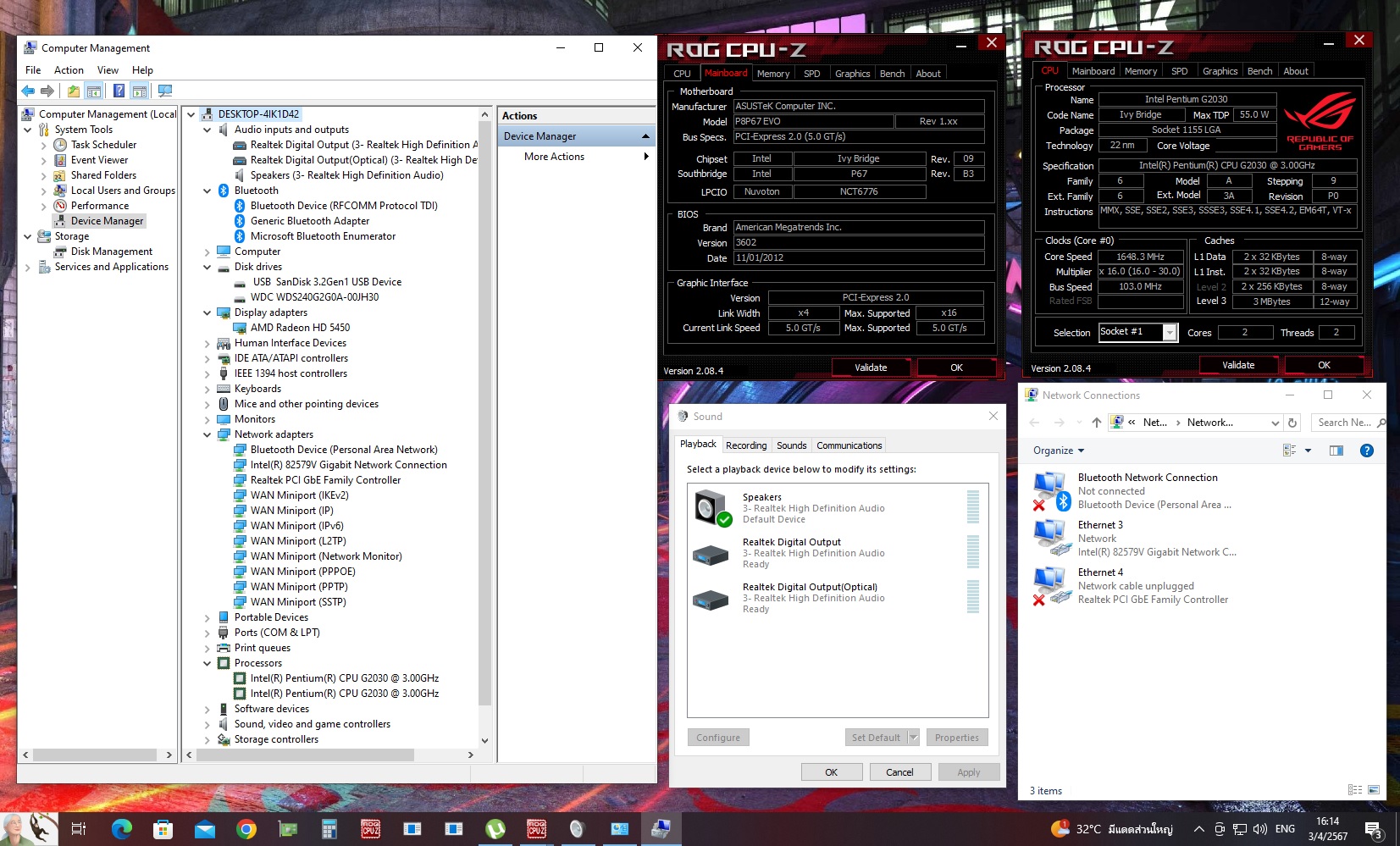Image resolution: width=1400 pixels, height=846 pixels.
Task: Click the Up one level folder icon
Action: point(74,91)
